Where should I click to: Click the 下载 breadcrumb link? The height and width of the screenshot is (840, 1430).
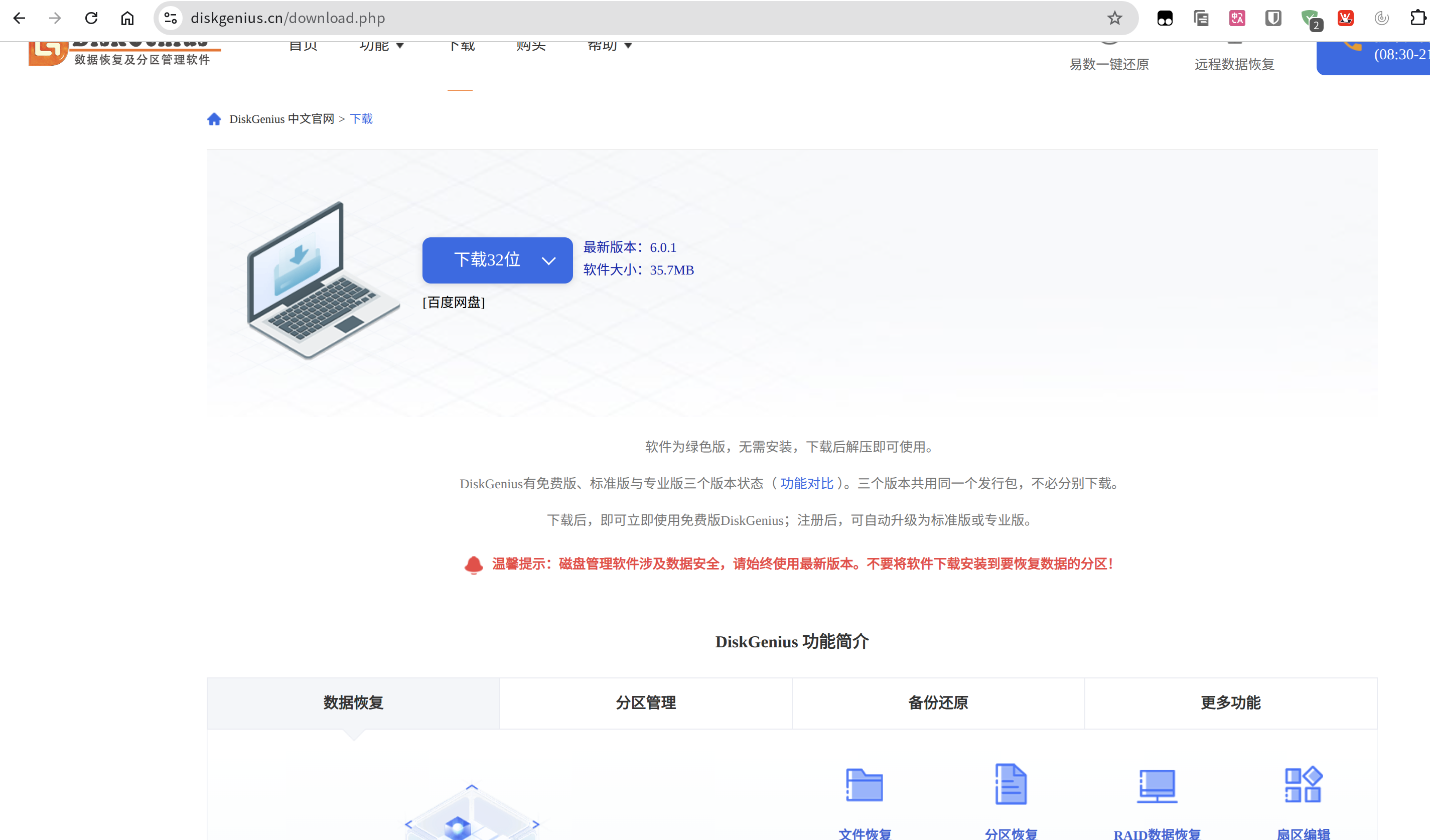361,118
